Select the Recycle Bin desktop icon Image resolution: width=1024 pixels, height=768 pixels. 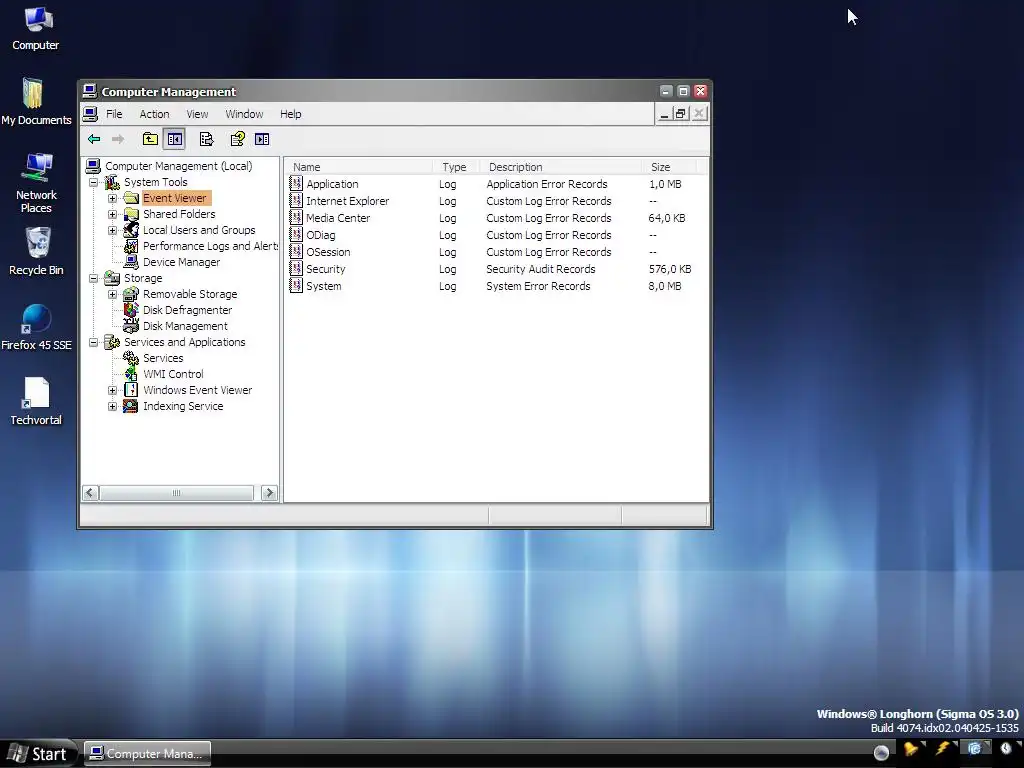click(36, 251)
